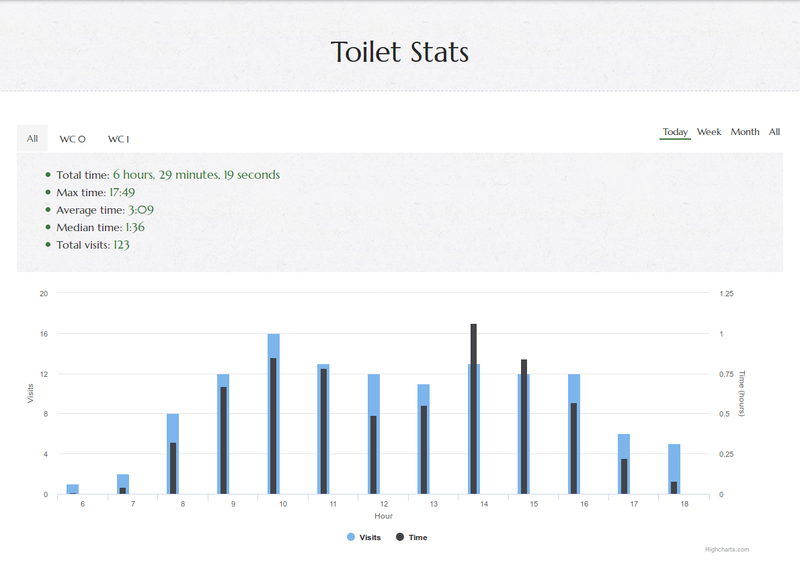Show stats for the Month

pos(745,132)
